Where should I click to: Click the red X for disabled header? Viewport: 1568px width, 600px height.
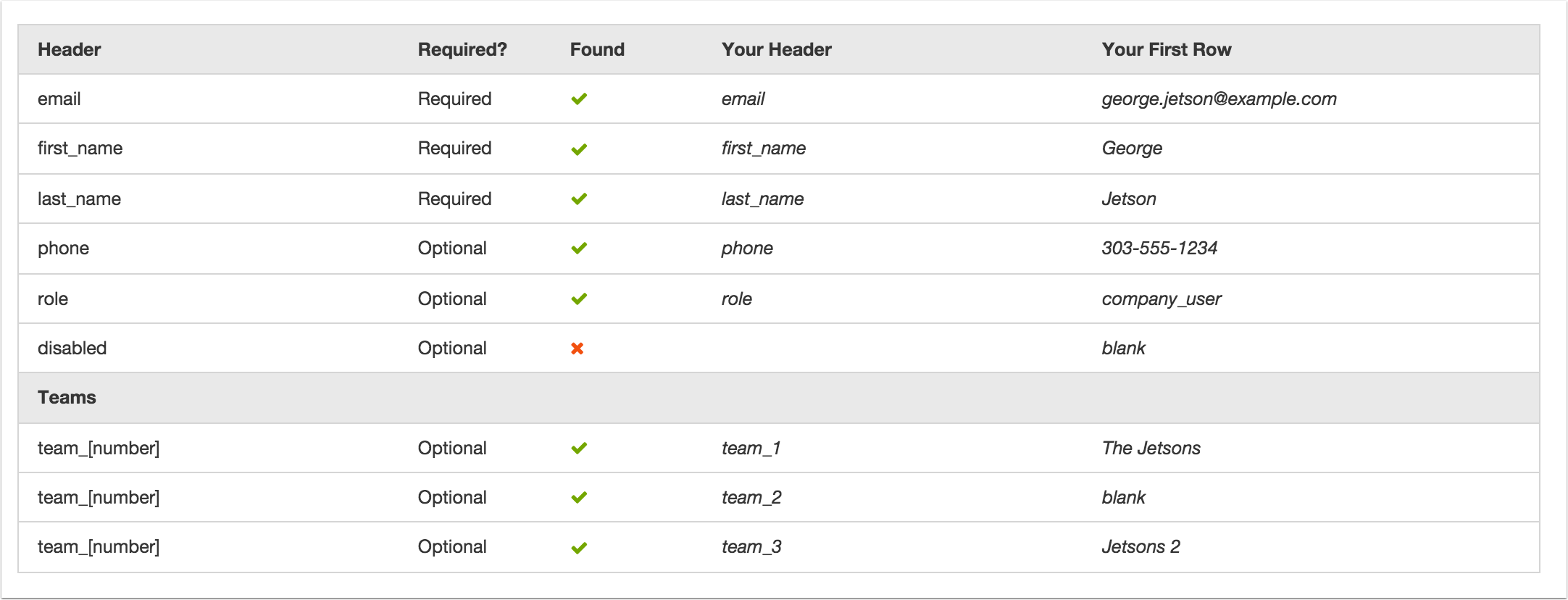(577, 349)
